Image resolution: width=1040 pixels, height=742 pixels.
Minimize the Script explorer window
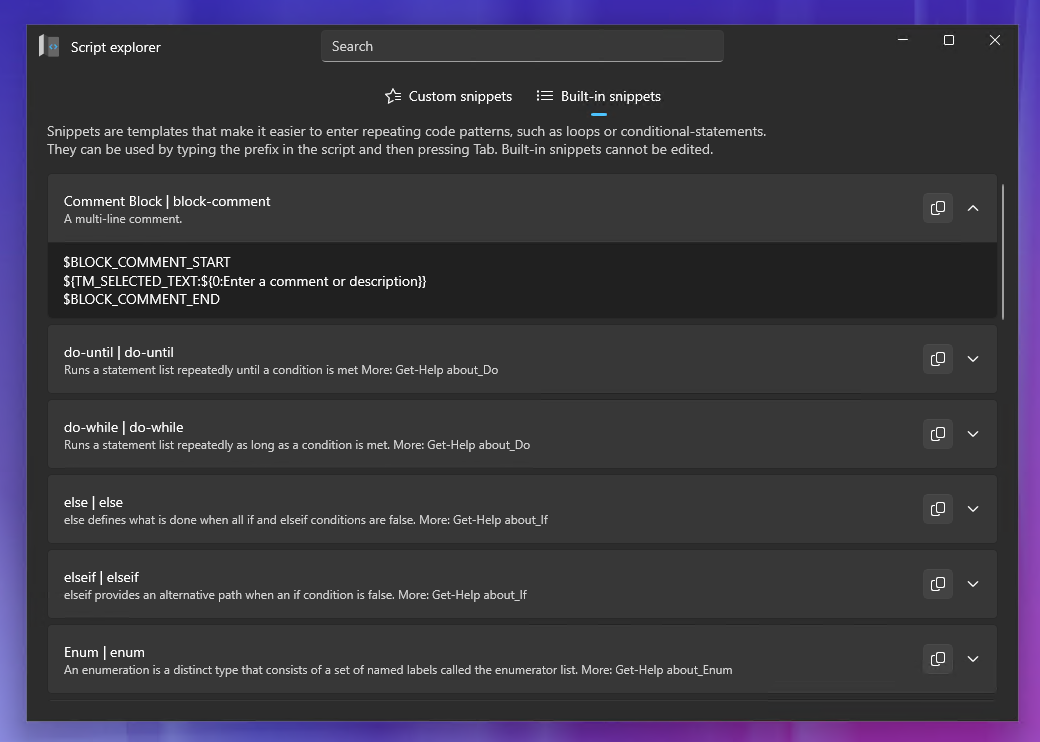click(x=903, y=40)
